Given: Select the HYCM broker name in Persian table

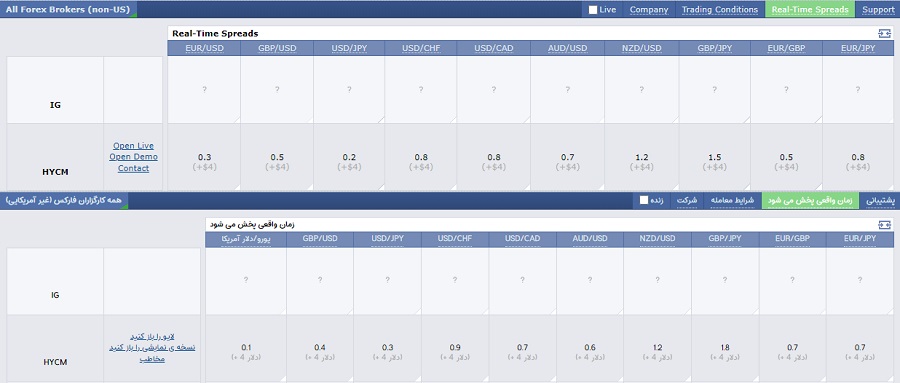Looking at the screenshot, I should [55, 362].
